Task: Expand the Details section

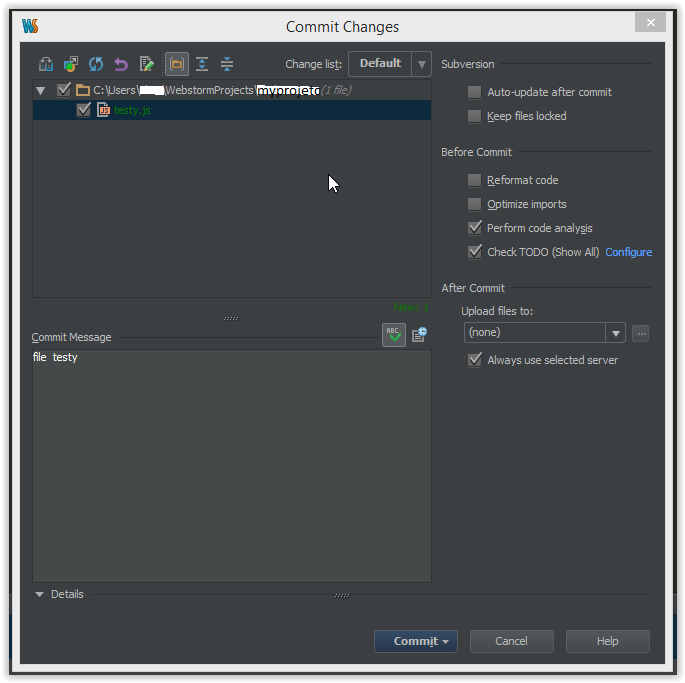Action: [40, 594]
